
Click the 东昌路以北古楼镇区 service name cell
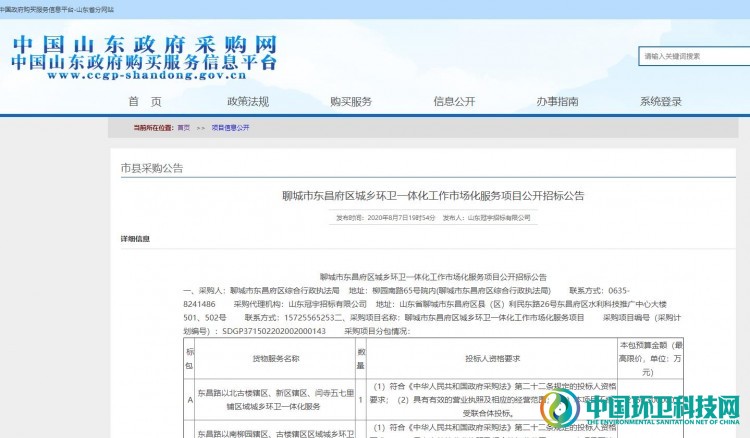pos(276,400)
